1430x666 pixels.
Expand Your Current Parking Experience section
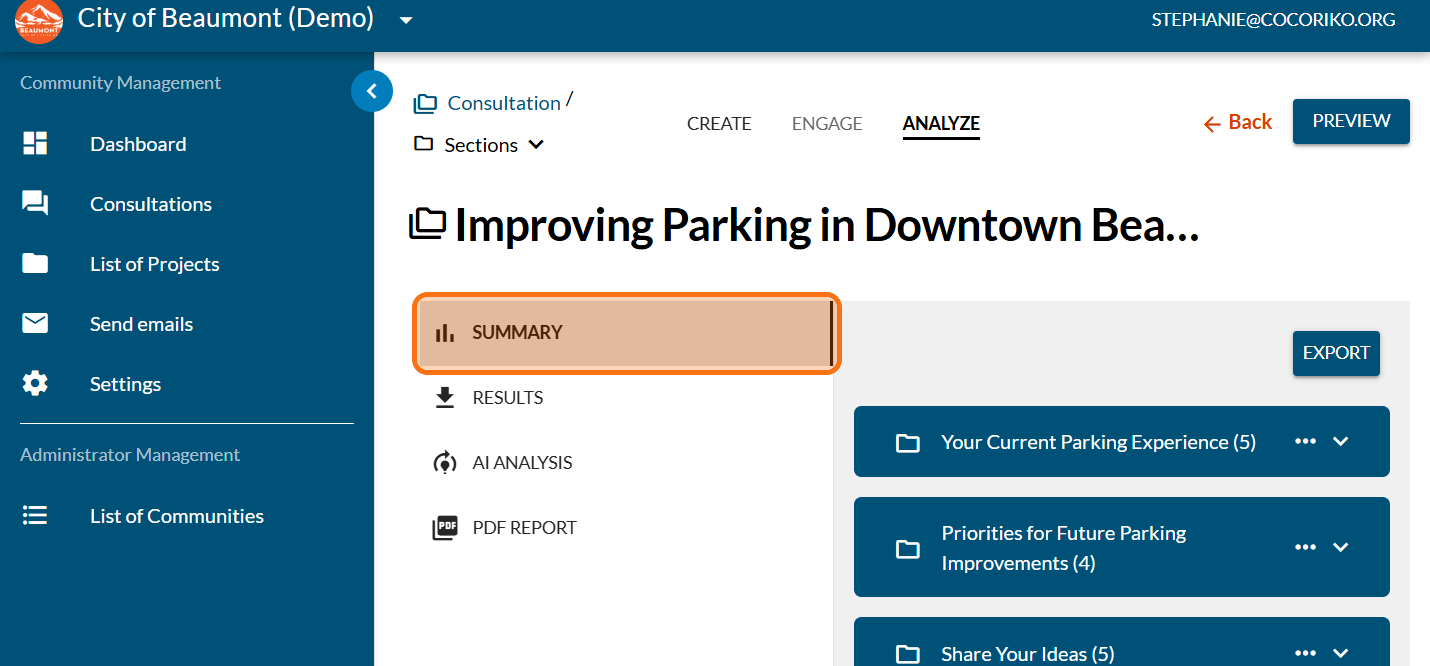[1341, 441]
